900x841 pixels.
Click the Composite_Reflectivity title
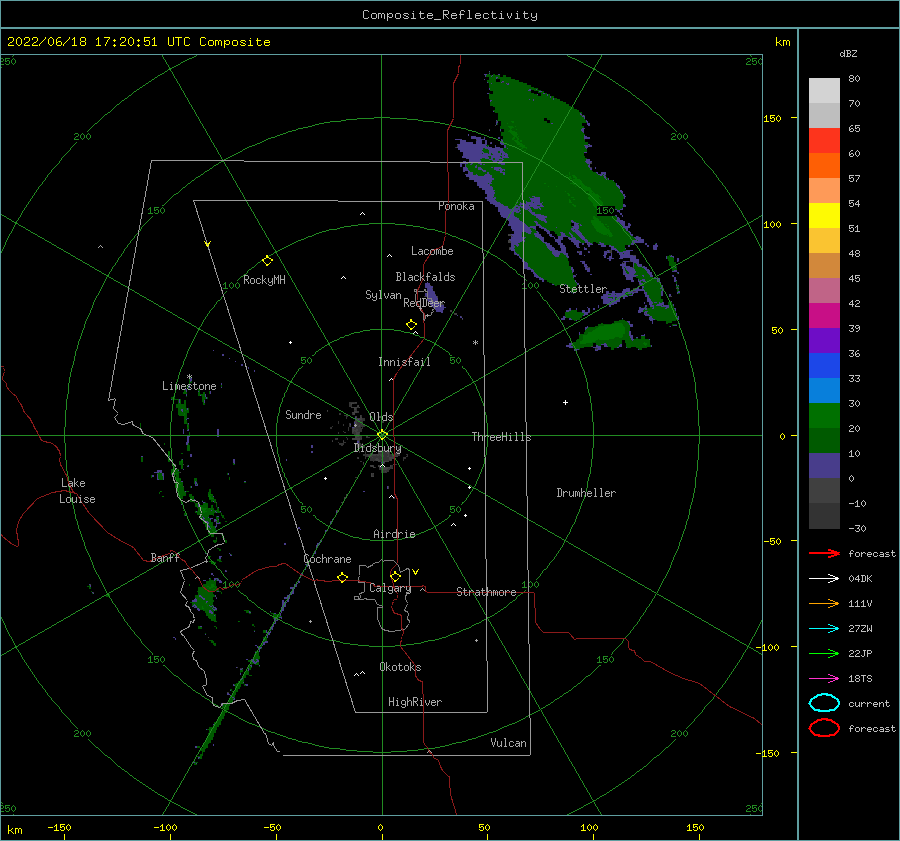click(x=449, y=15)
